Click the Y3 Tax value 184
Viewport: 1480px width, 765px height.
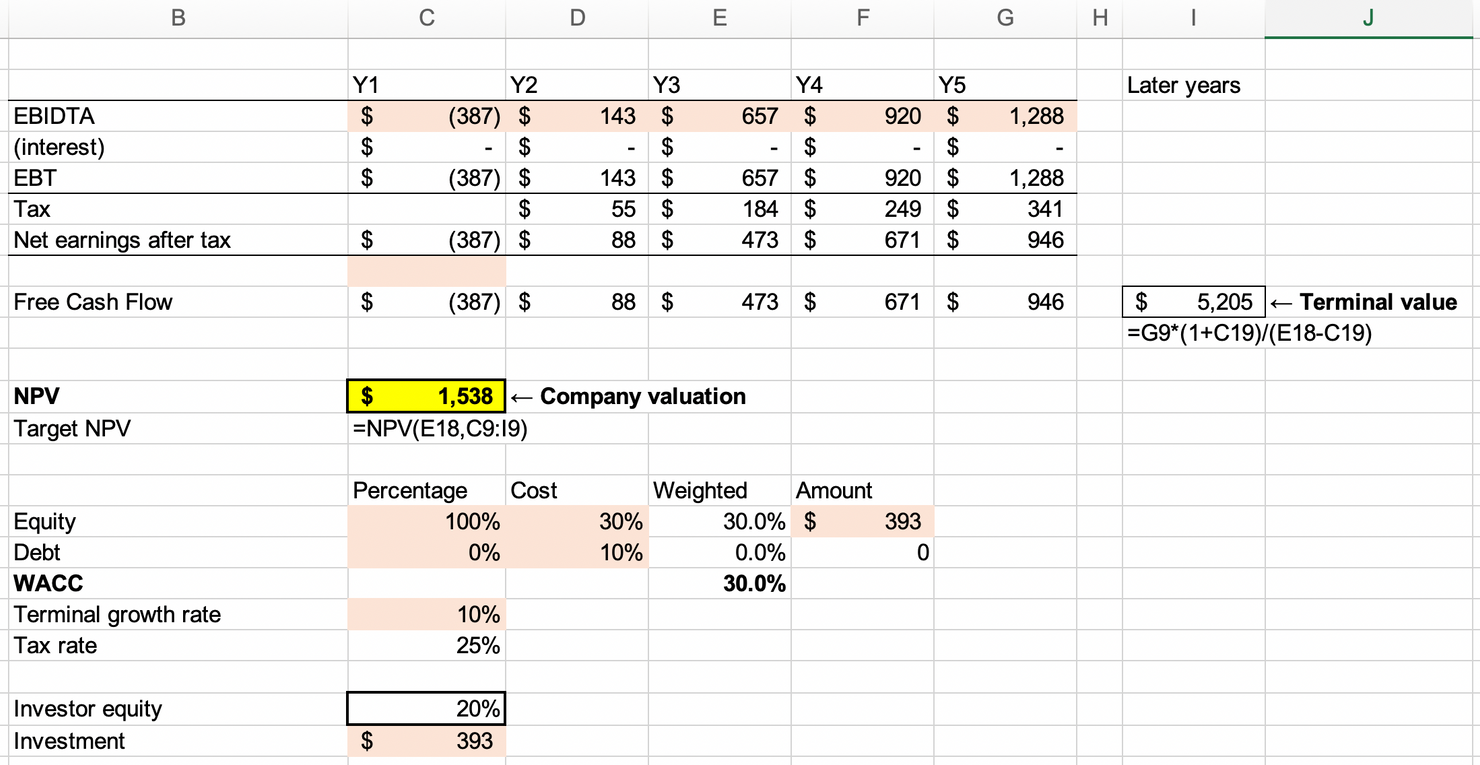click(719, 209)
